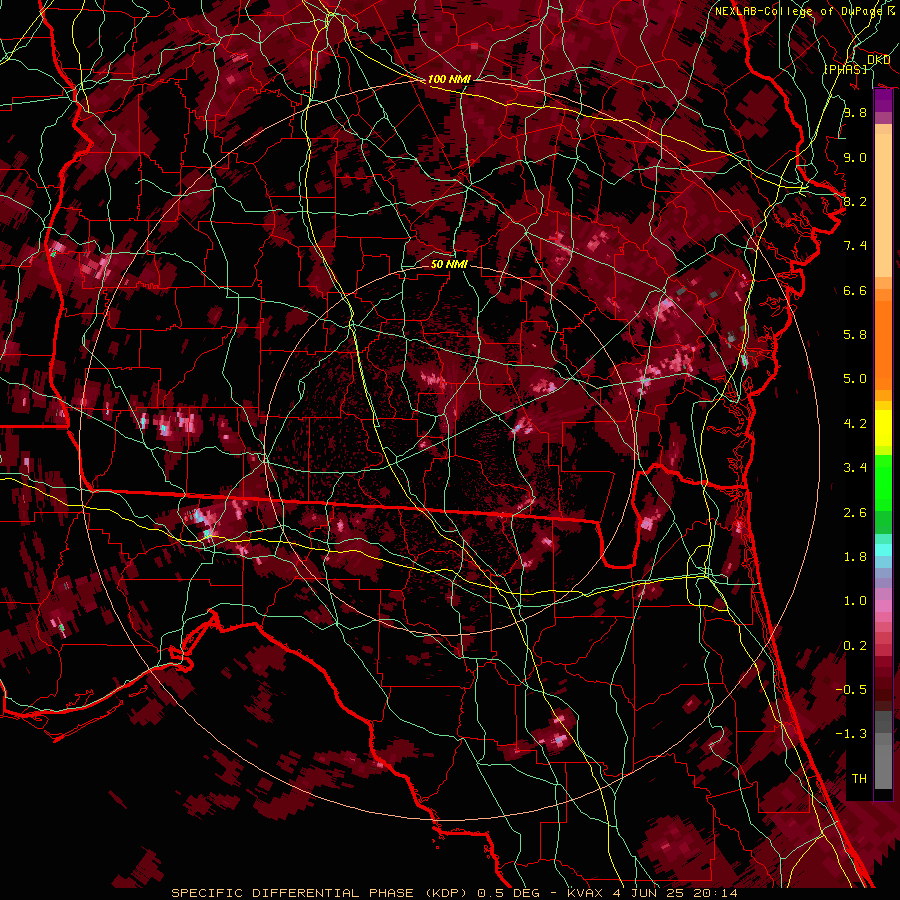
Task: Click the "5.8" scale value
Action: coord(855,335)
